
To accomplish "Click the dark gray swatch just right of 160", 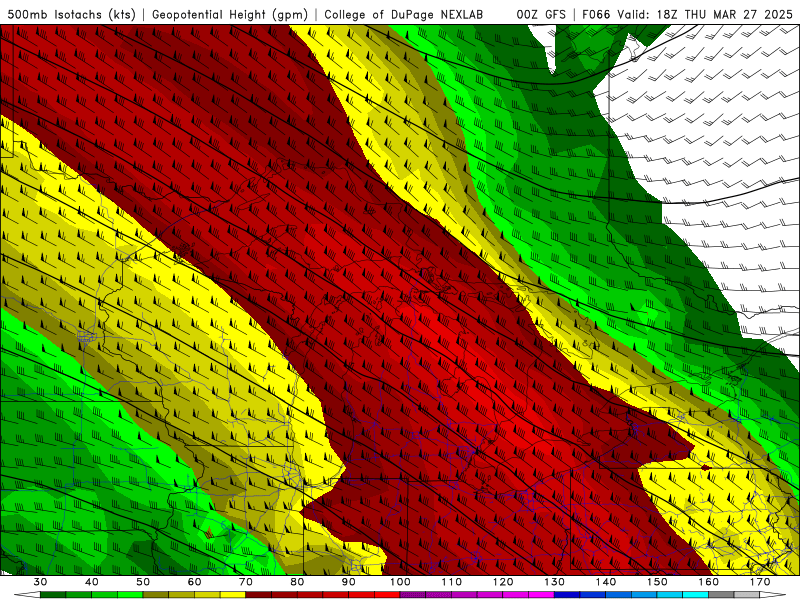I will 721,595.
